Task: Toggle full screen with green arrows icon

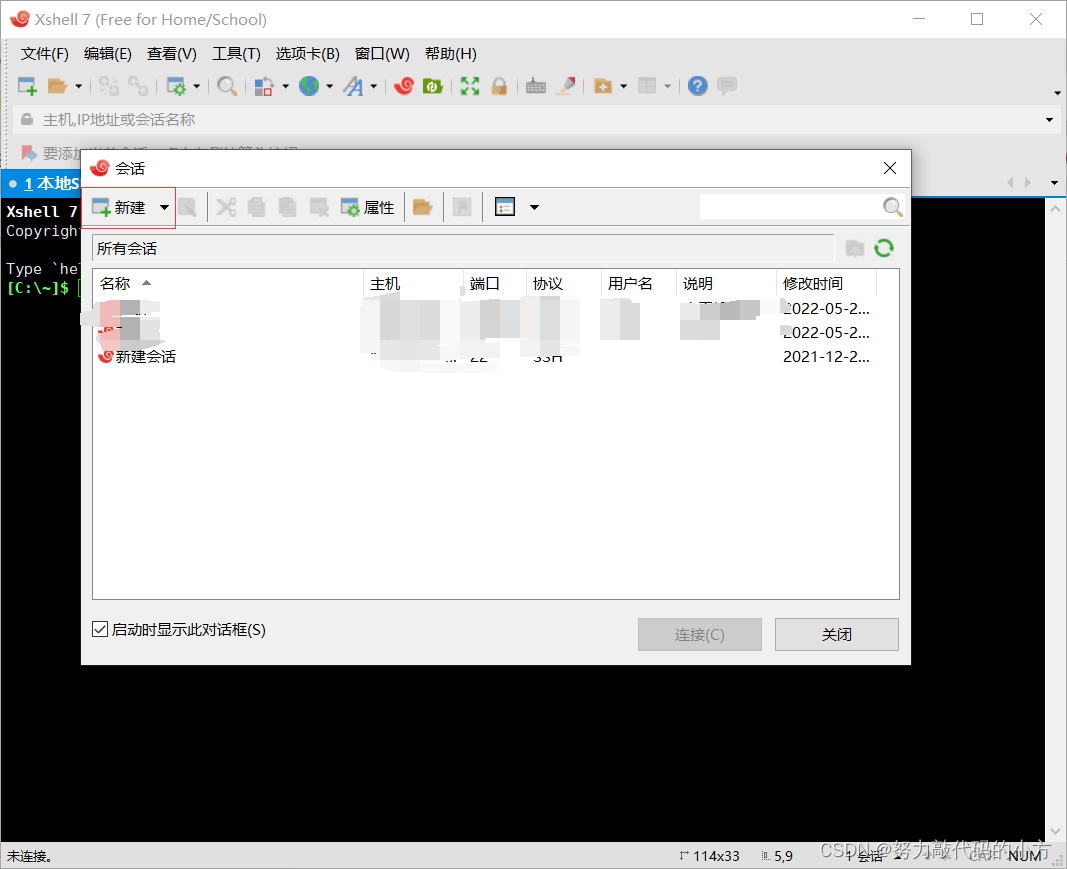Action: pos(470,86)
